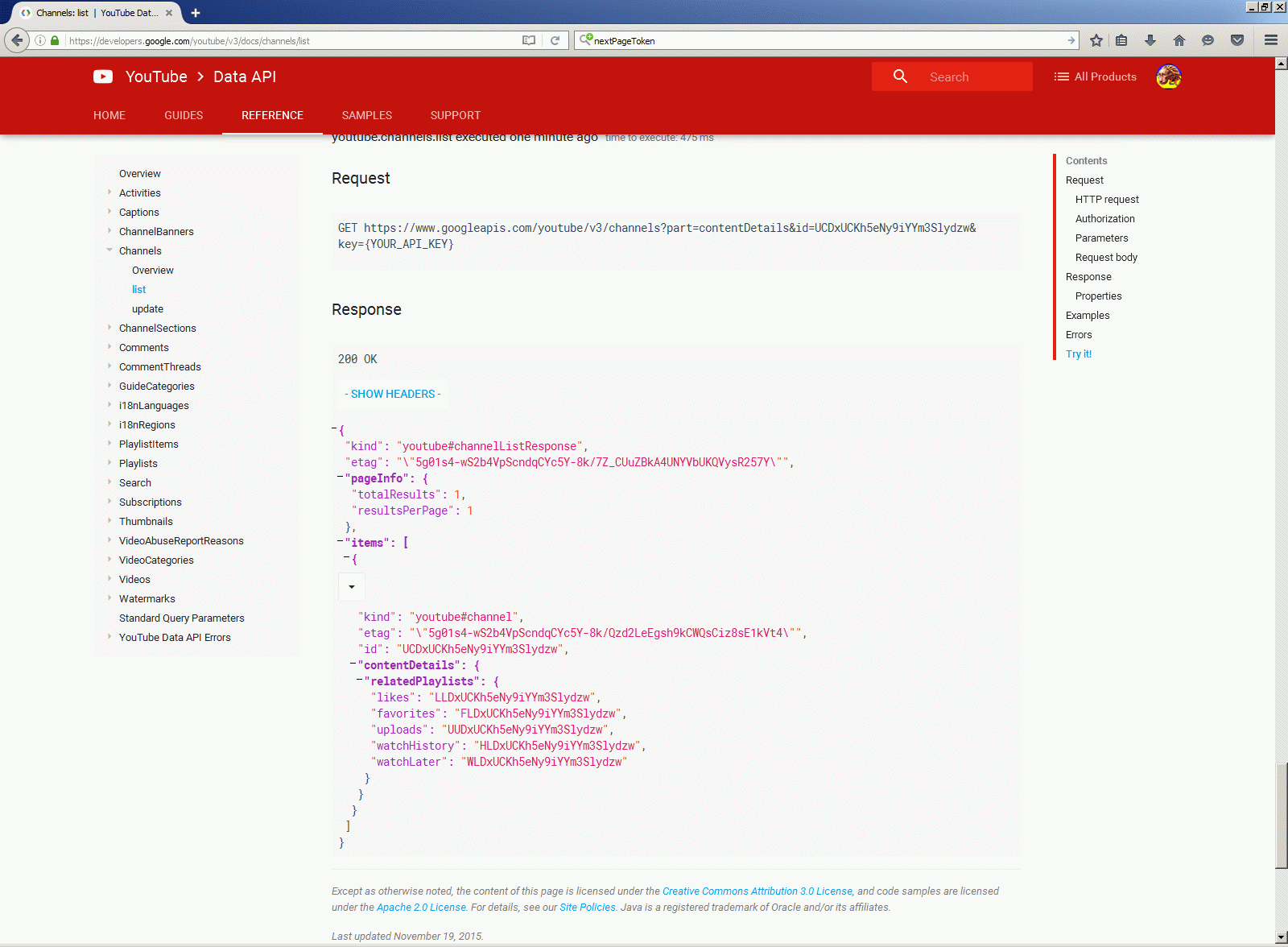
Task: Expand the Comments sidebar arrow
Action: point(109,346)
